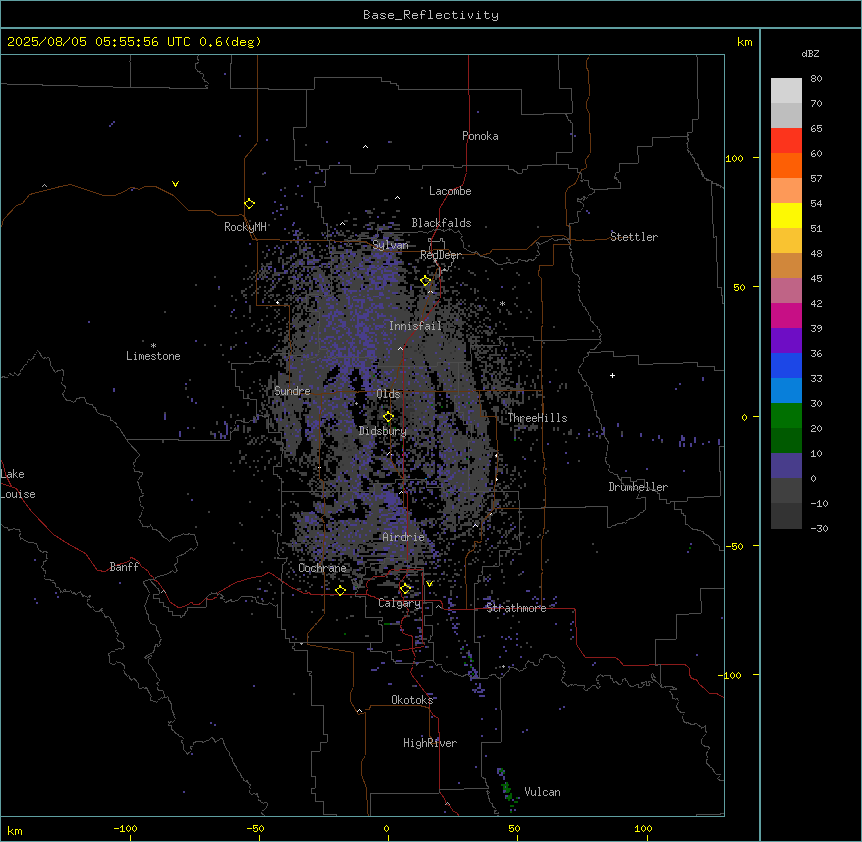Click the Airdrie label
Viewport: 862px width, 842px height.
(404, 537)
